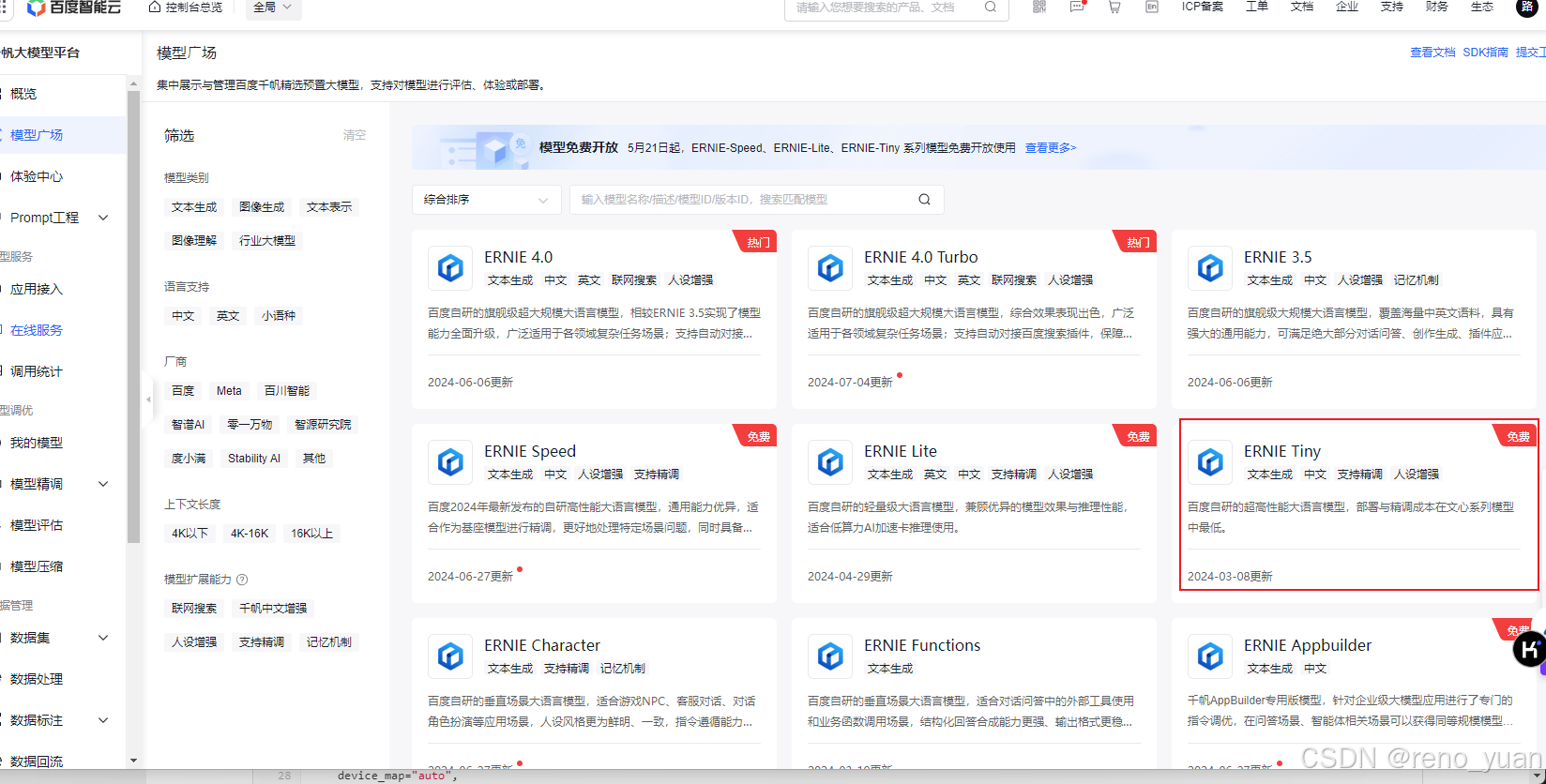Open the 查看更多 link in banner
The image size is (1546, 784).
(x=1051, y=148)
